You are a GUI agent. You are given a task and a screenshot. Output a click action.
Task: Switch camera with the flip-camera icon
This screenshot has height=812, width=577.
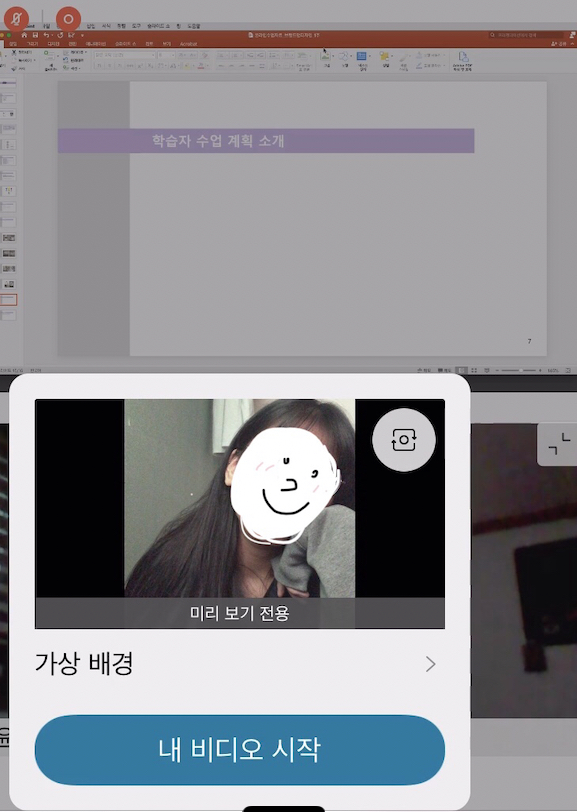click(403, 440)
